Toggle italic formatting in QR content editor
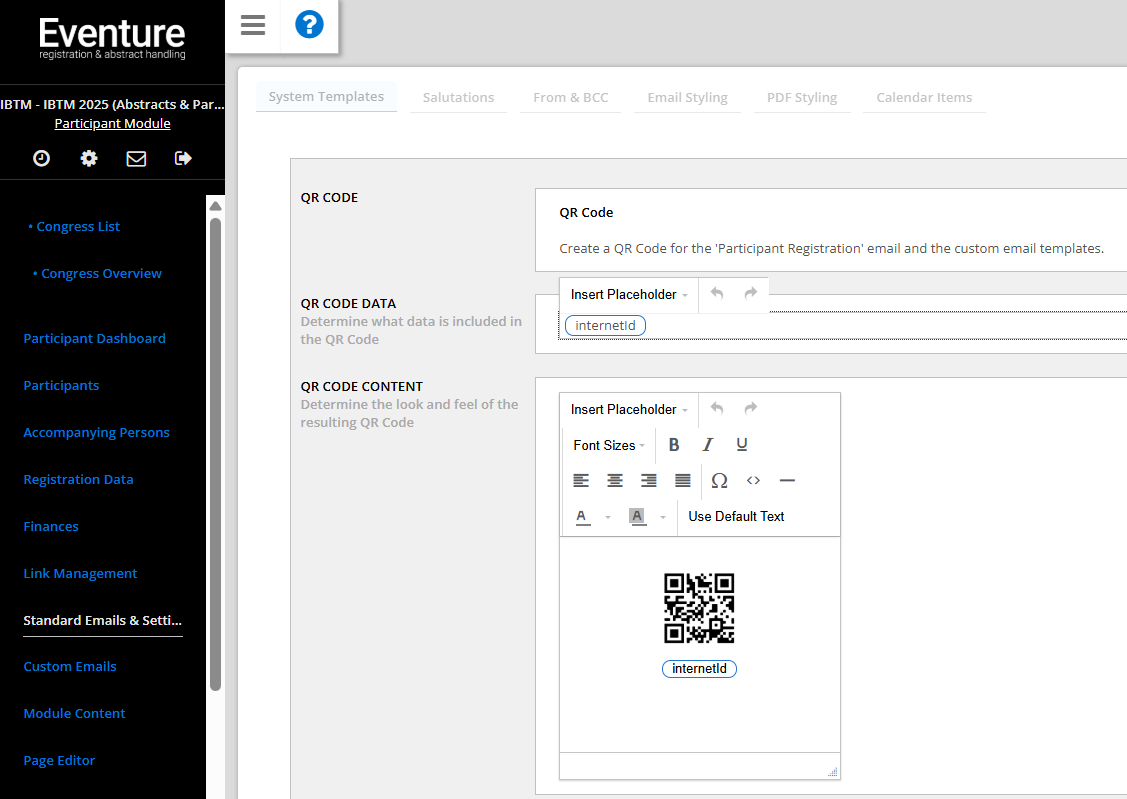The height and width of the screenshot is (799, 1127). [708, 445]
